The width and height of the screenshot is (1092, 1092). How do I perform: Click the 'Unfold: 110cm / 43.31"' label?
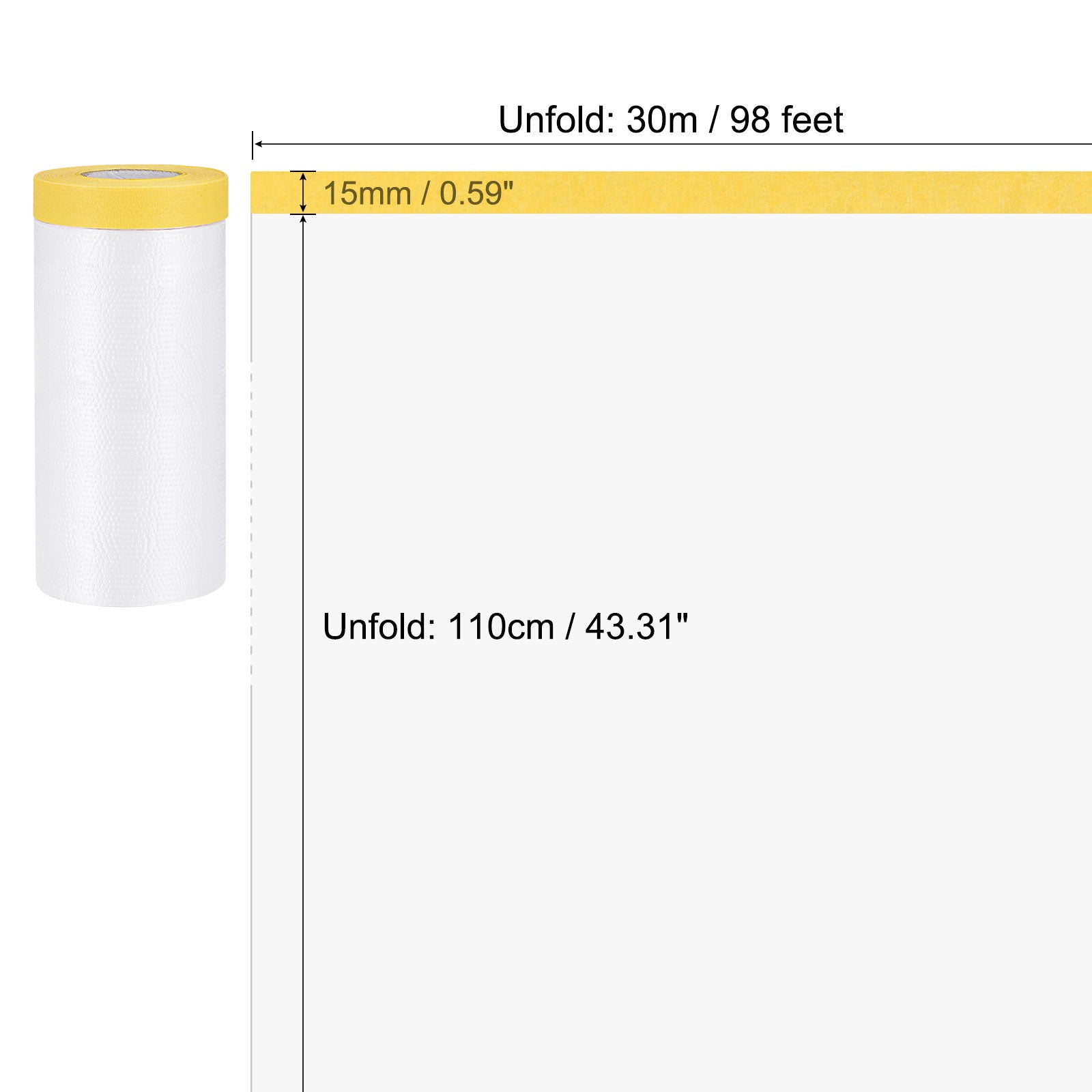pyautogui.click(x=505, y=627)
